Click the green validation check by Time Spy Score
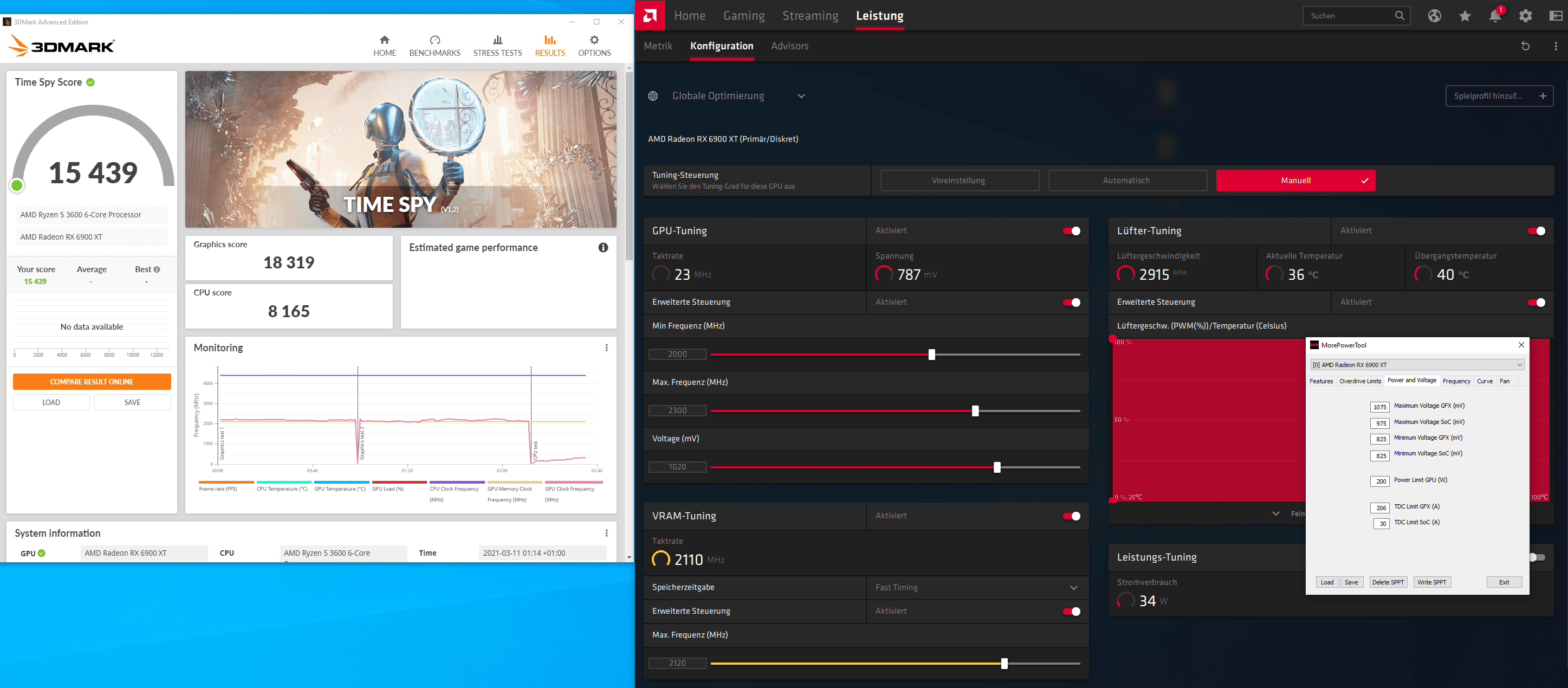1568x688 pixels. (x=90, y=82)
